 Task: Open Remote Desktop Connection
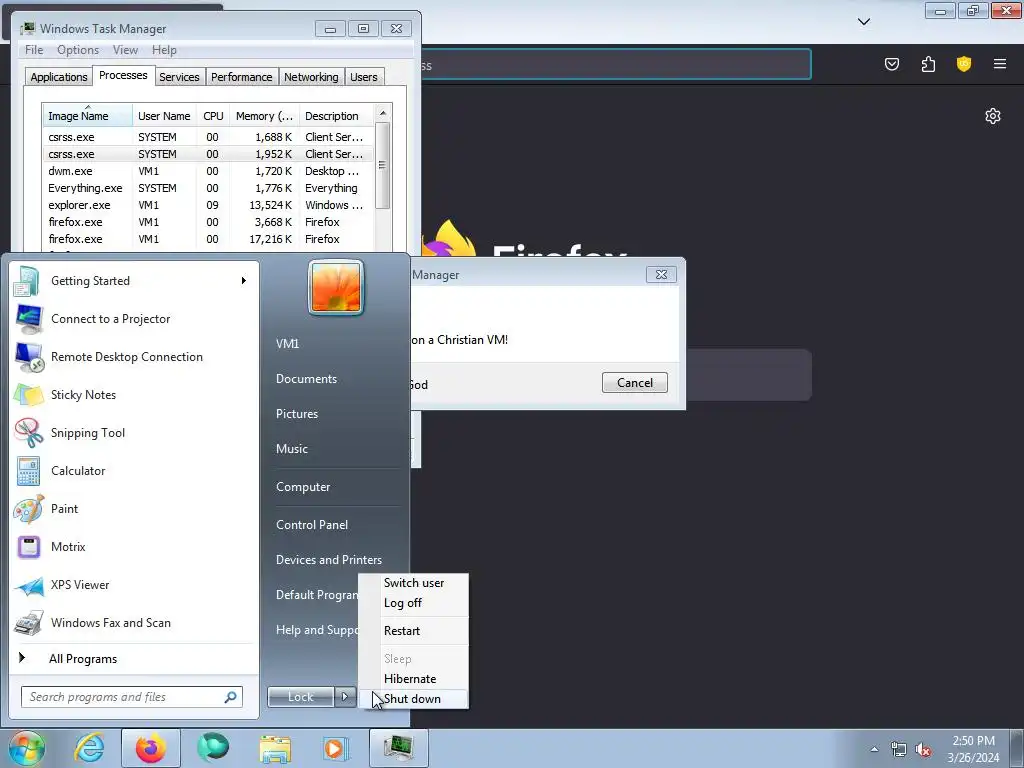(134, 357)
